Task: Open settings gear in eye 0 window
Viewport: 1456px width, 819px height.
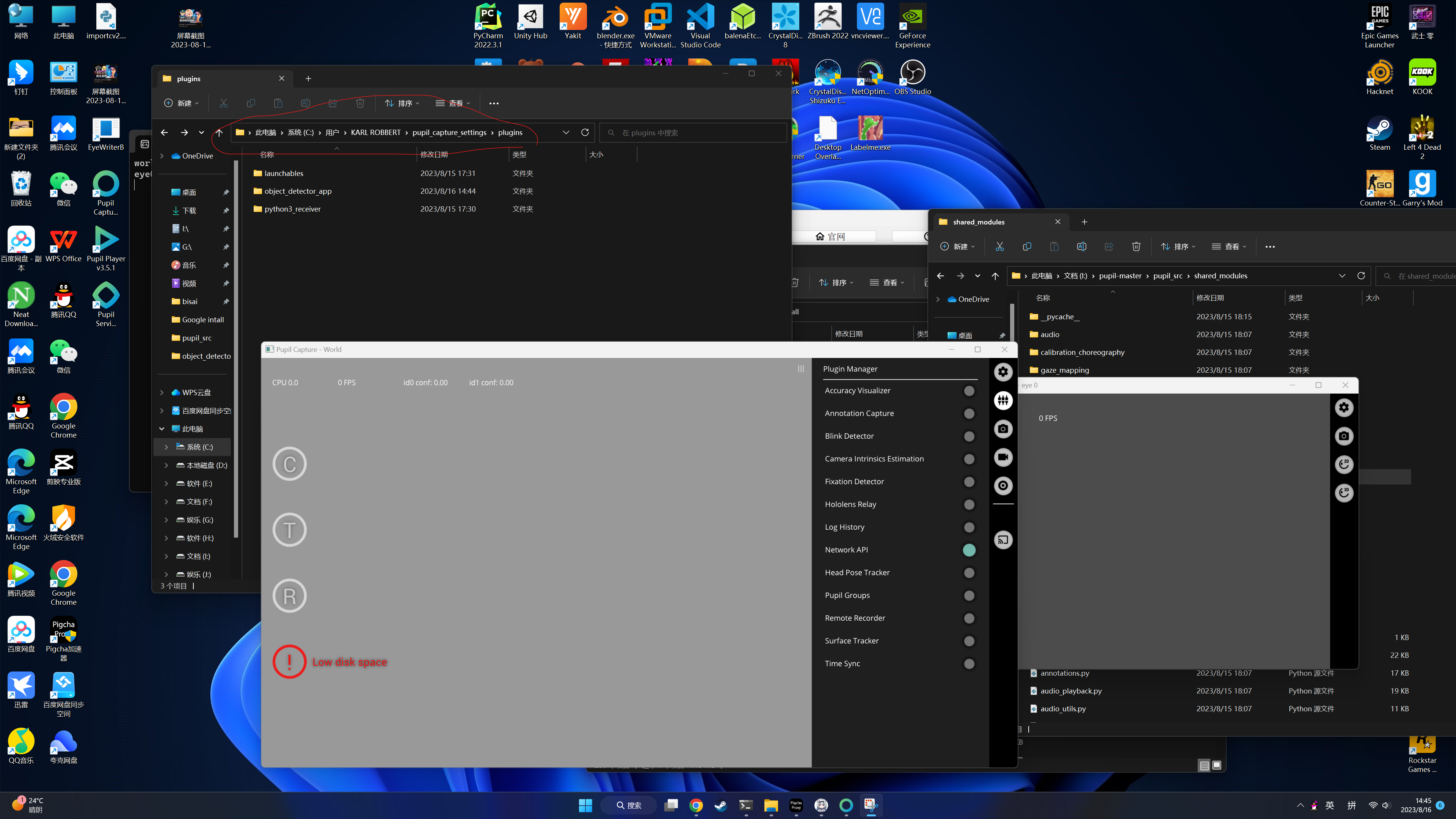Action: (x=1344, y=408)
